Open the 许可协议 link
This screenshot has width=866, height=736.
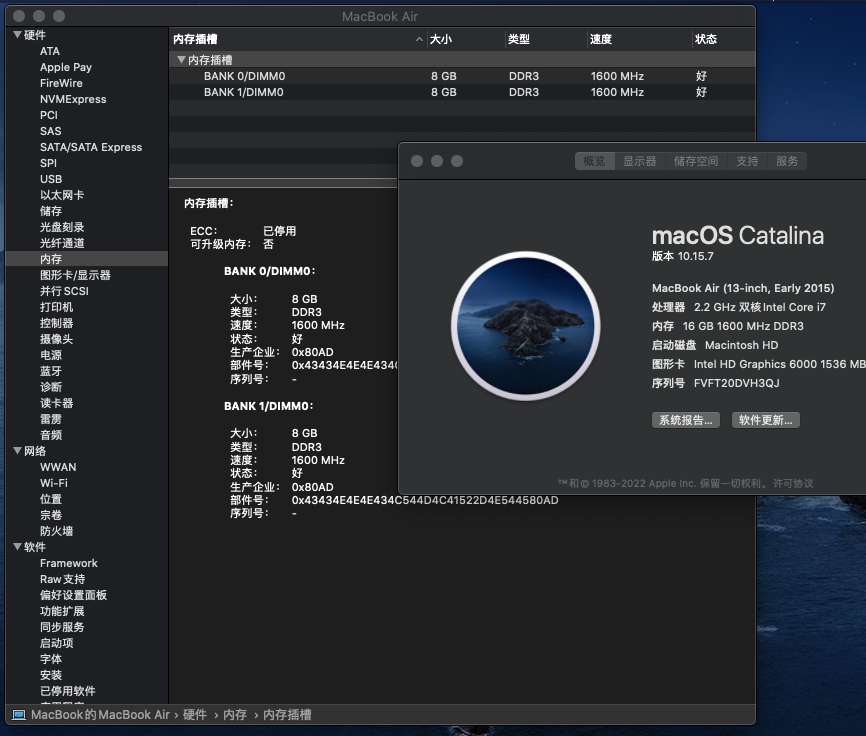click(793, 484)
